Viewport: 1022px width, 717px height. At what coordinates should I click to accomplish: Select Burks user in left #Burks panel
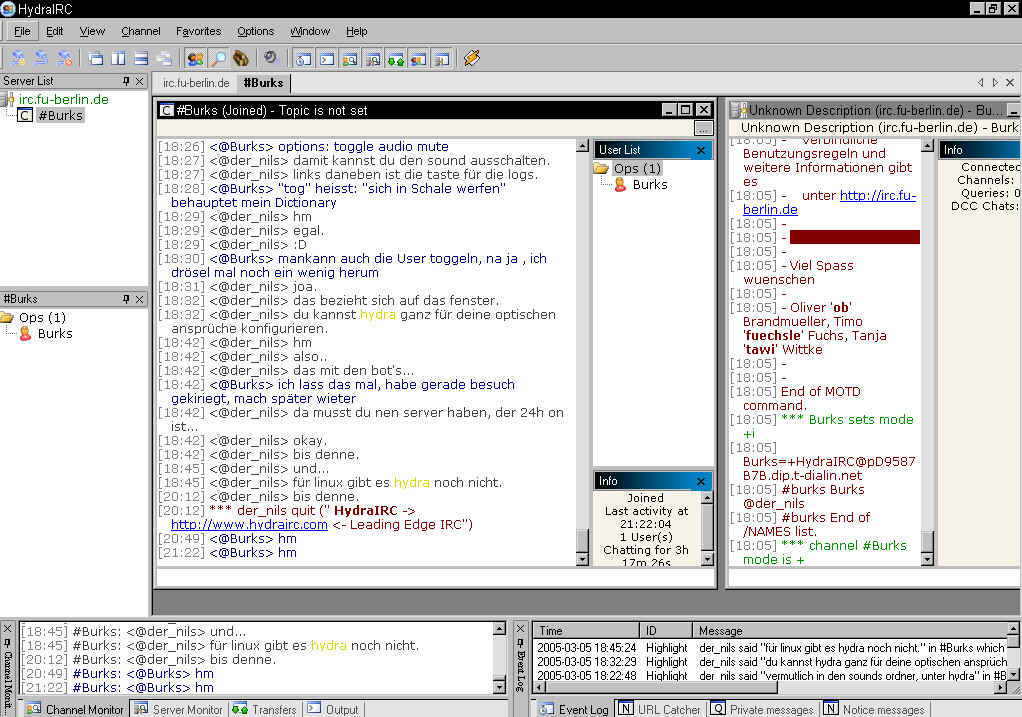click(55, 334)
